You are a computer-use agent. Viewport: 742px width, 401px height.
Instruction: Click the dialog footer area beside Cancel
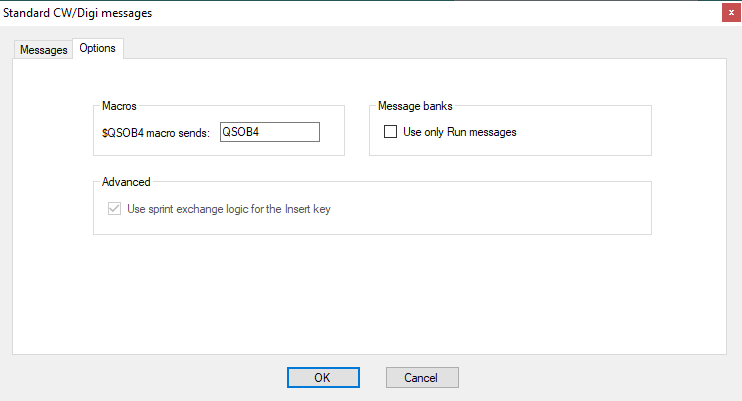point(592,377)
